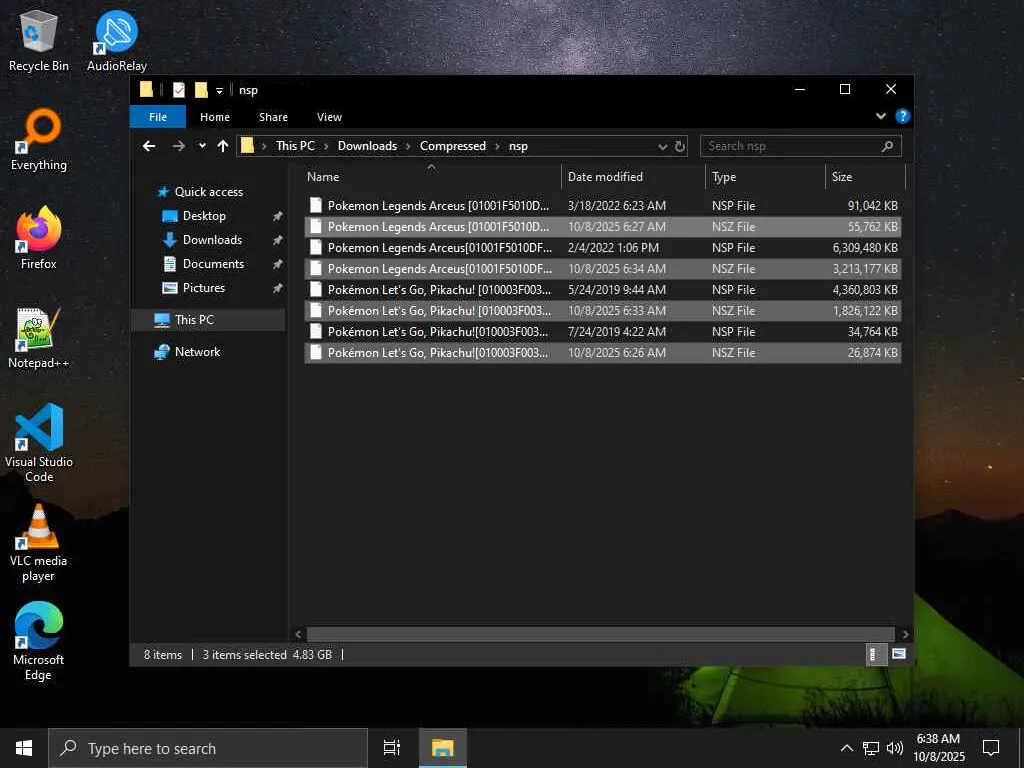Click the Properties icon in quick access toolbar
The image size is (1024, 768).
tap(179, 89)
